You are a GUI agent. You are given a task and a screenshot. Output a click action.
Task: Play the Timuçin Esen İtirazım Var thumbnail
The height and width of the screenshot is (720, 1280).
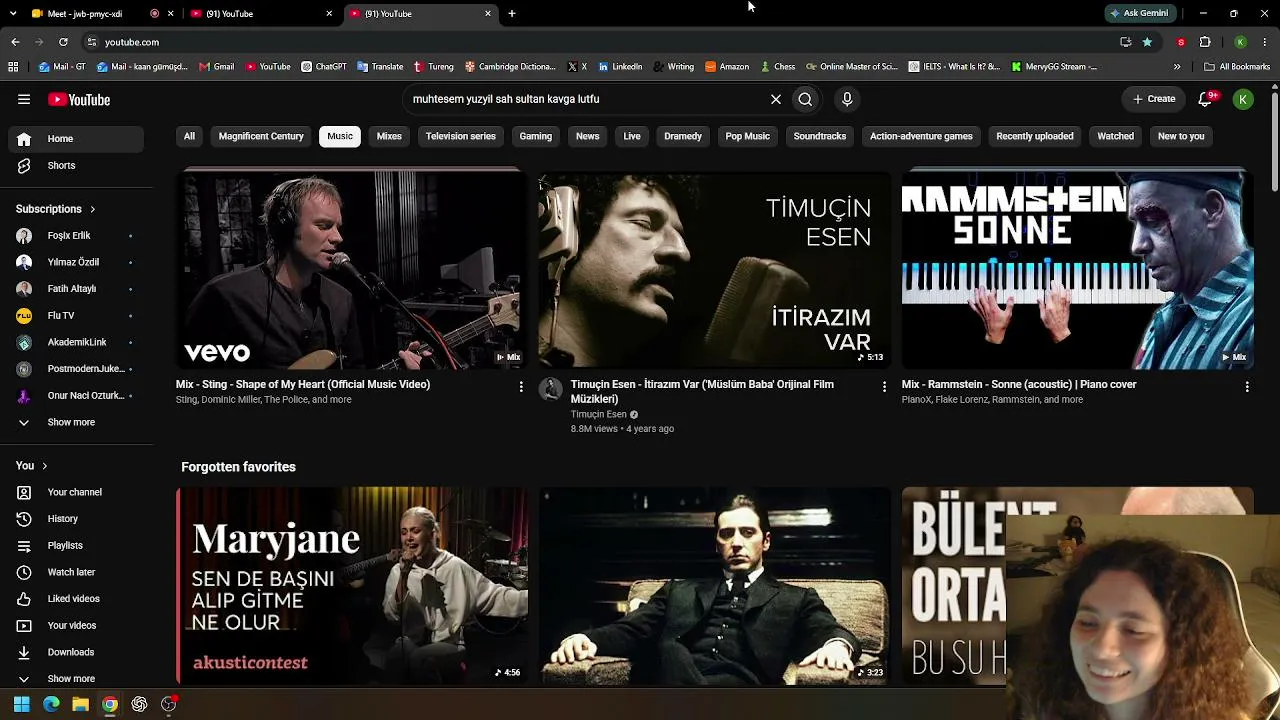point(715,270)
